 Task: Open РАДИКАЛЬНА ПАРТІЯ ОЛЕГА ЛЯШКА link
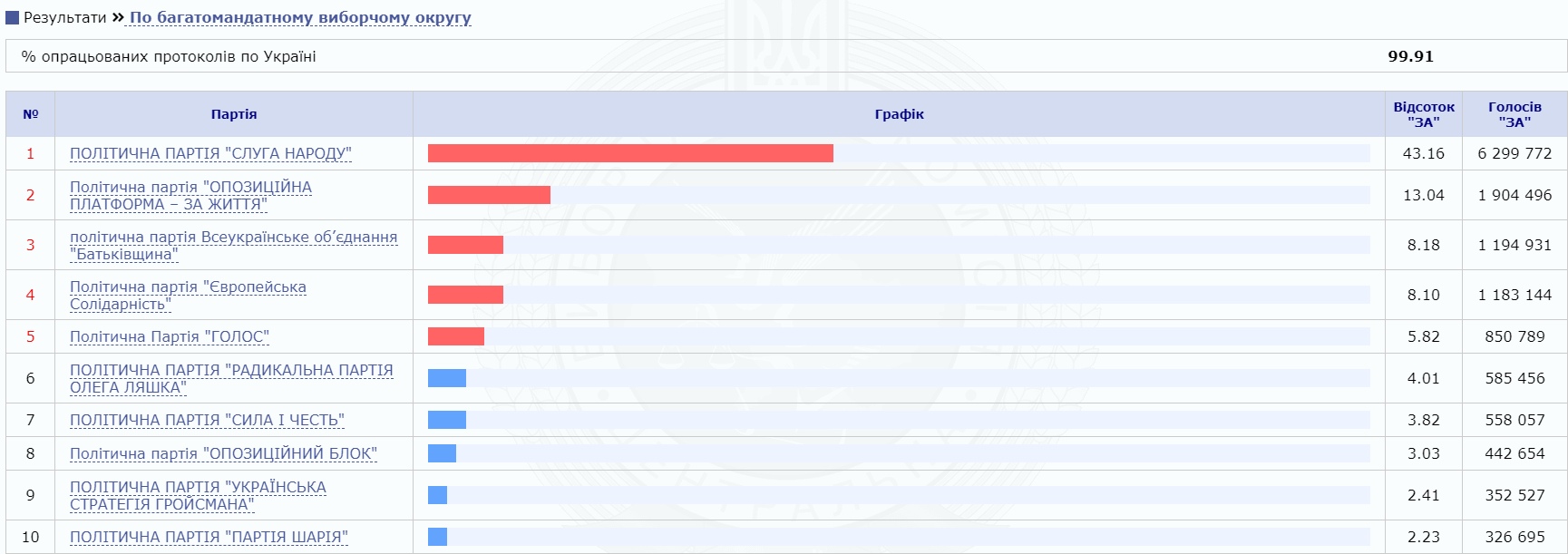tap(231, 378)
